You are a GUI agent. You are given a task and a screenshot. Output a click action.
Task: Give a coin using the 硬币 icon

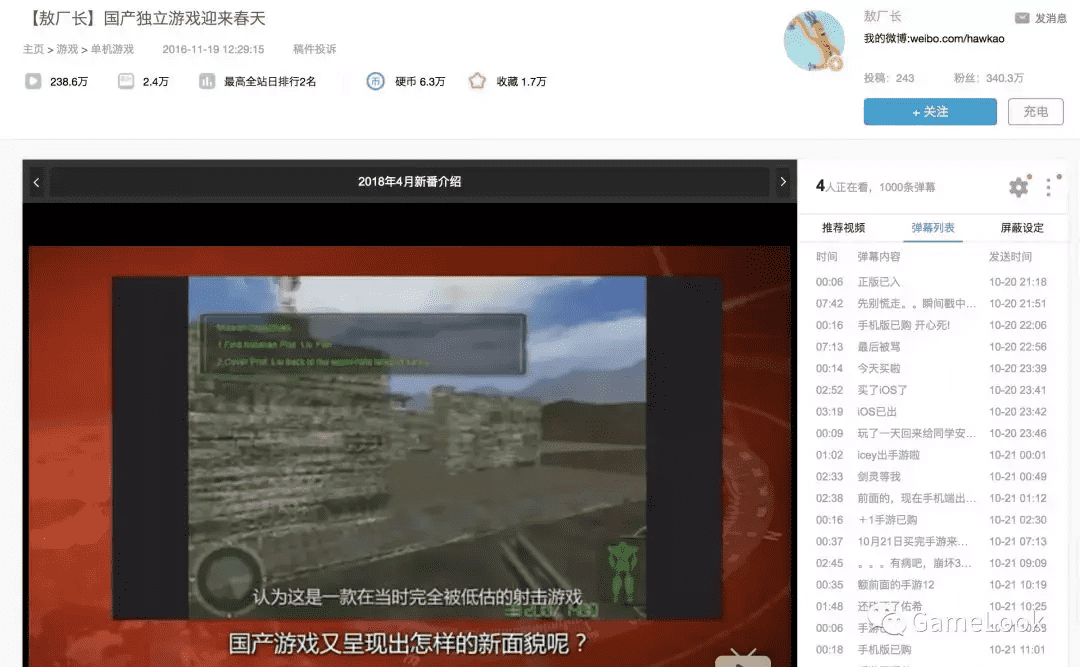[375, 81]
